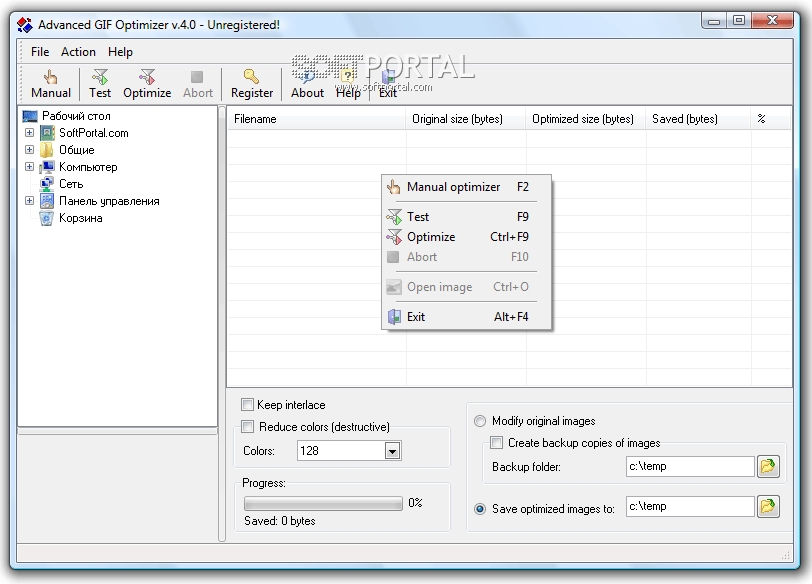Expand the Компьютер tree node

pos(30,167)
